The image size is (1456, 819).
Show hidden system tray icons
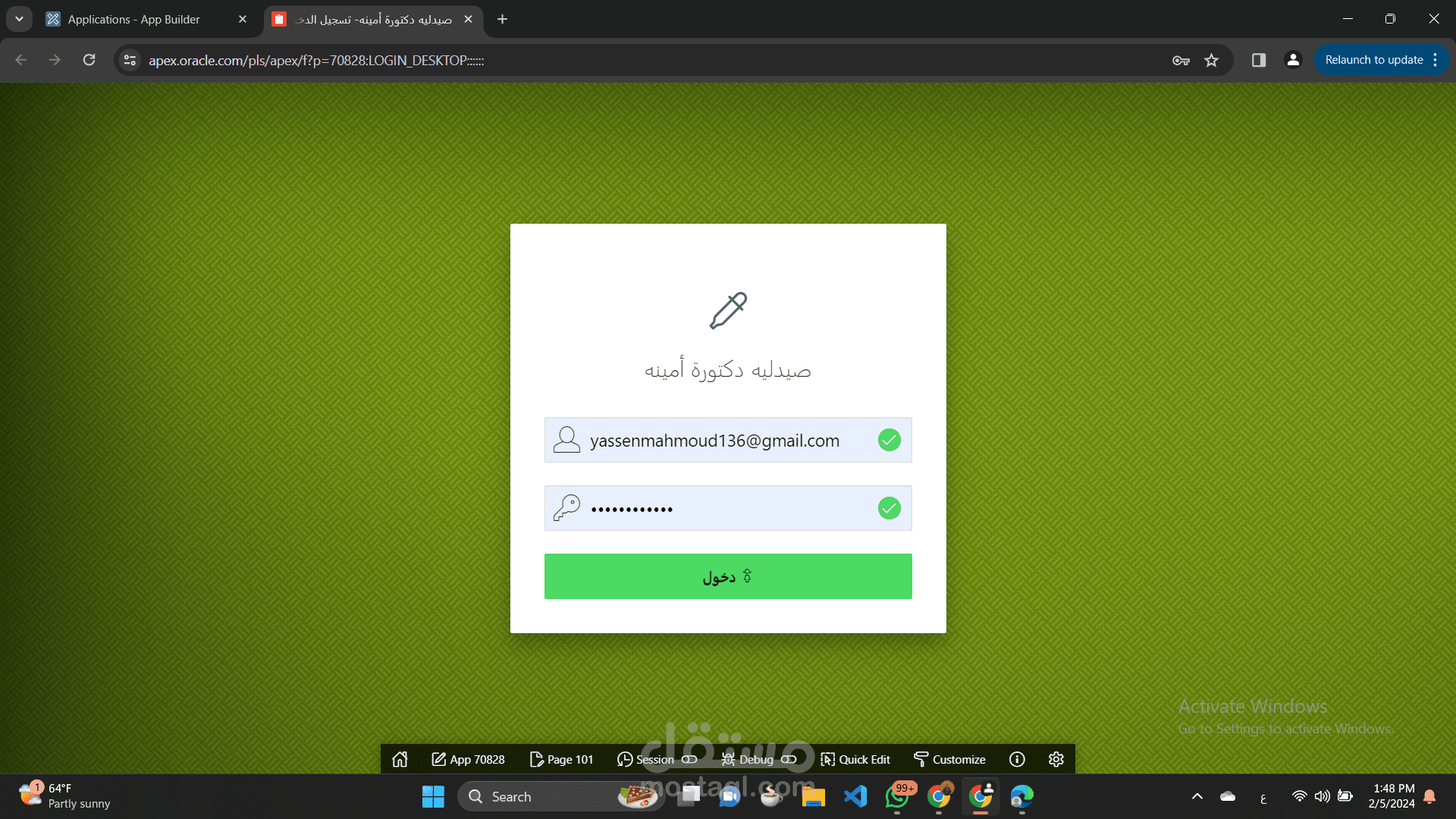[1197, 796]
